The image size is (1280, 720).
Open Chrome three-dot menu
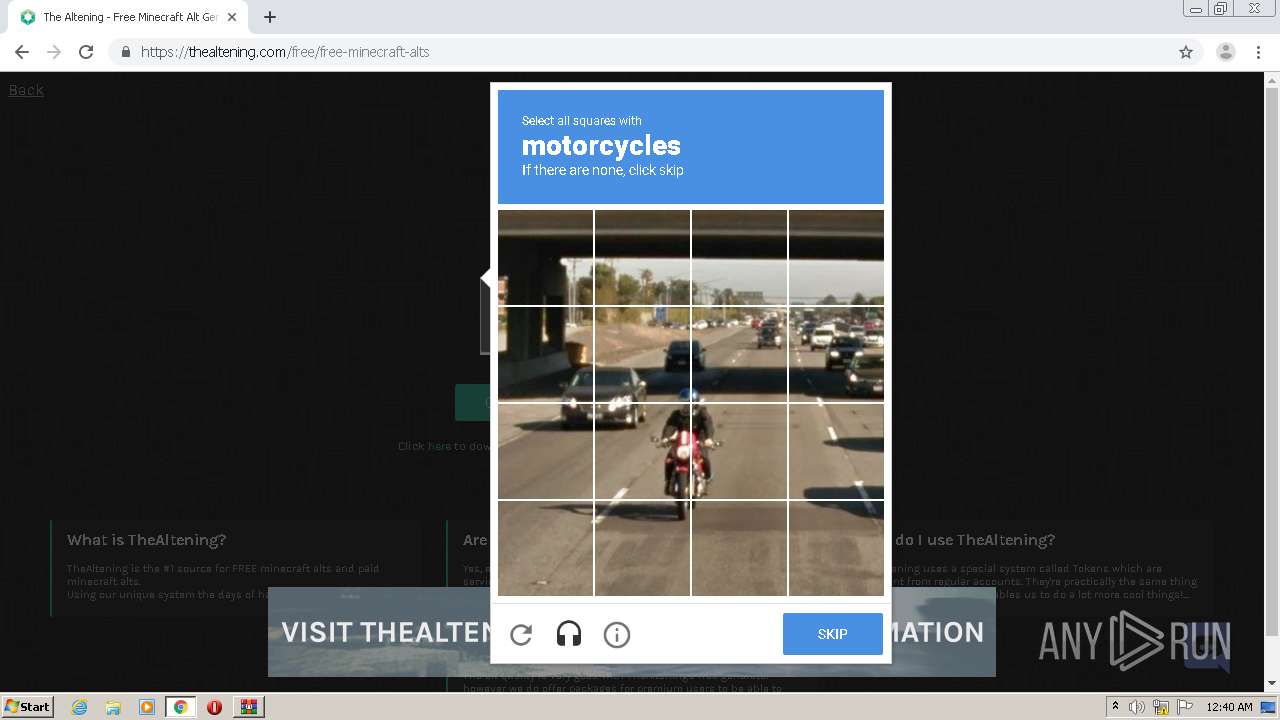(x=1259, y=52)
